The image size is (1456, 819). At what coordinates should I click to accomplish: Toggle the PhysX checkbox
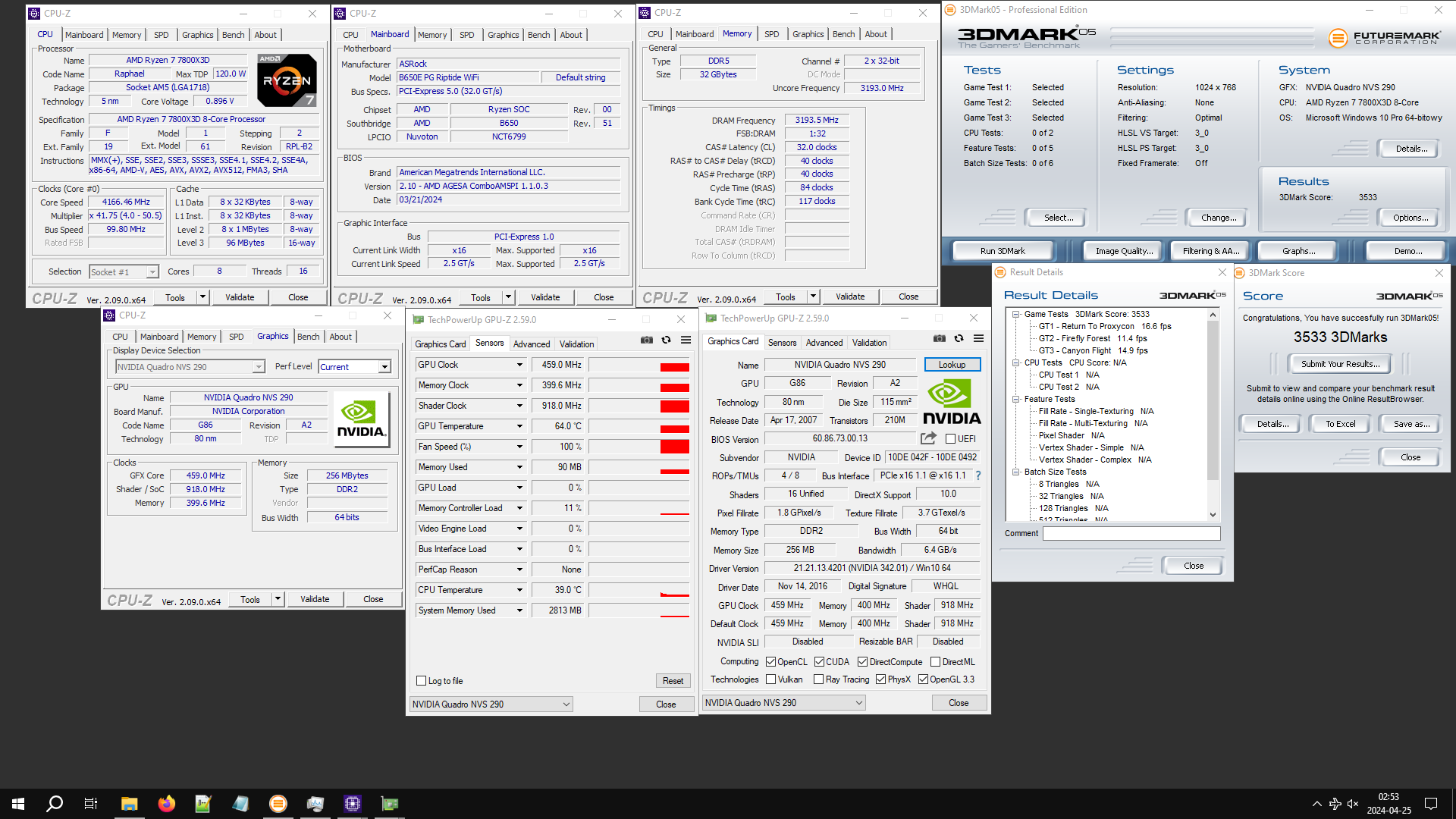pyautogui.click(x=880, y=679)
